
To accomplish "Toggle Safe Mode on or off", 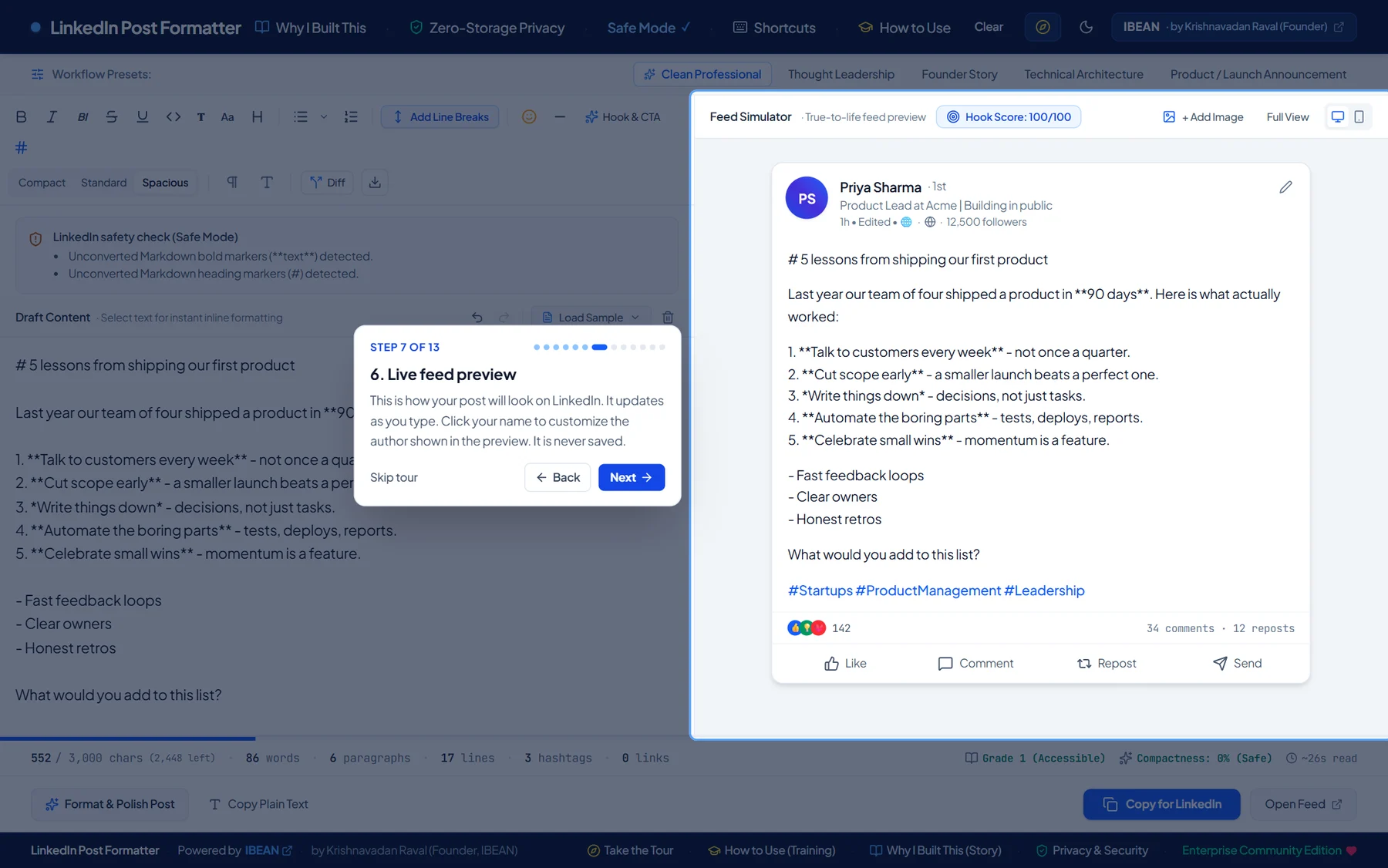I will (649, 28).
